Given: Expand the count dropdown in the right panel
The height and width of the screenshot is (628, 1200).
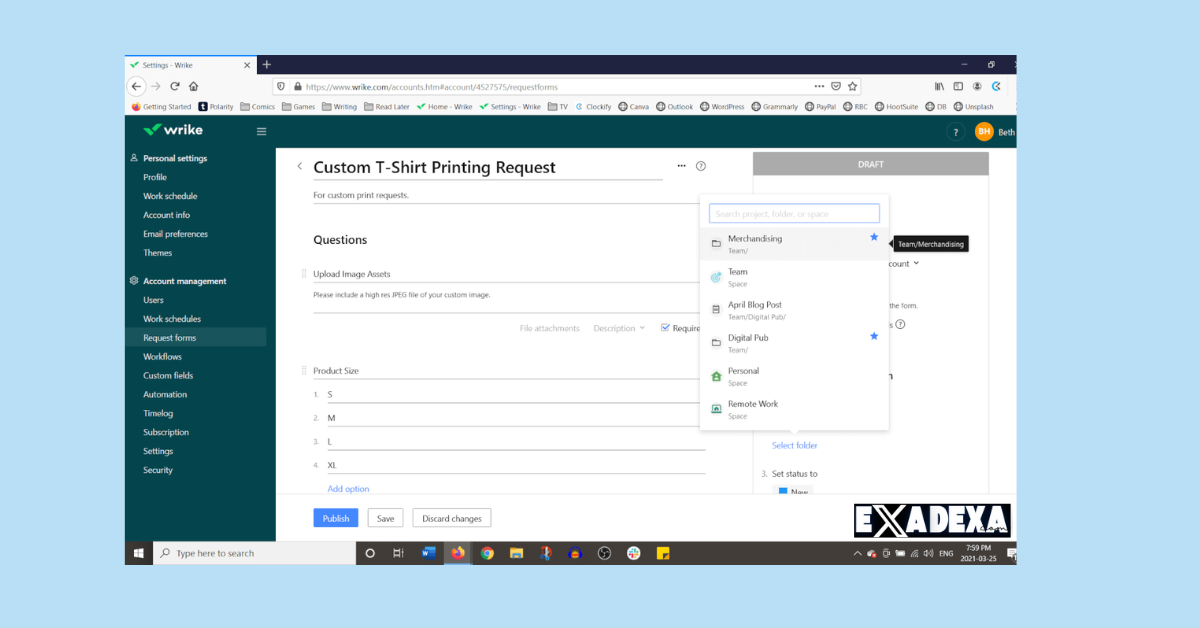Looking at the screenshot, I should tap(916, 263).
